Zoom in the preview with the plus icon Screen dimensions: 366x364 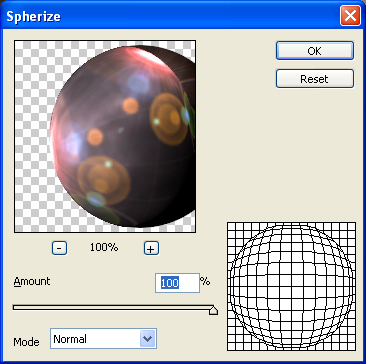pos(151,248)
